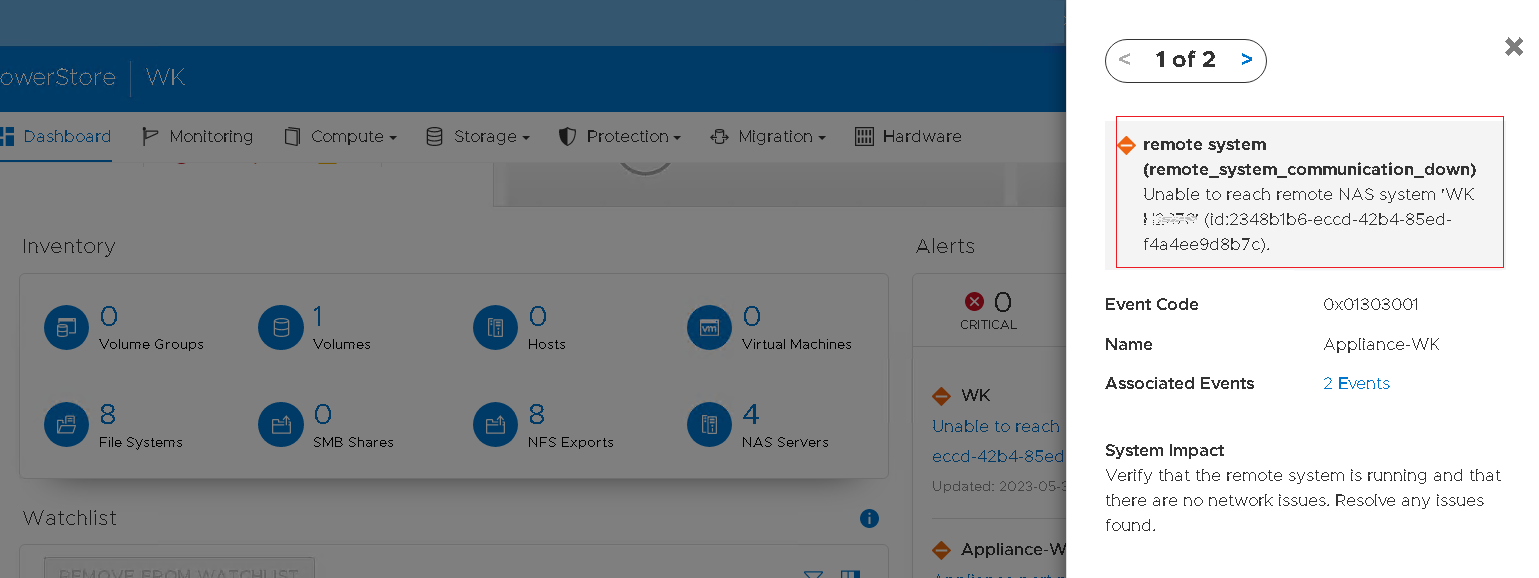The width and height of the screenshot is (1539, 578).
Task: Open the SMB Shares count link
Action: (x=322, y=414)
